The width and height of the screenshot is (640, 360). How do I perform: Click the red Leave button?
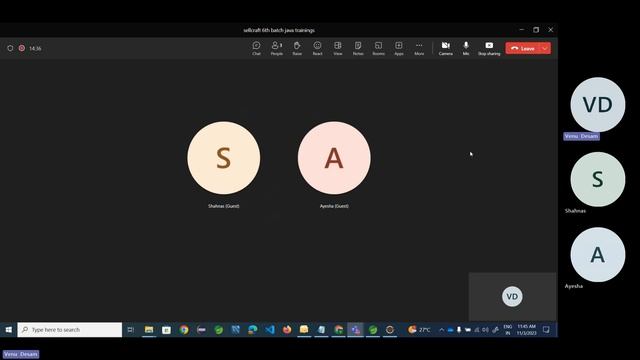click(x=523, y=48)
